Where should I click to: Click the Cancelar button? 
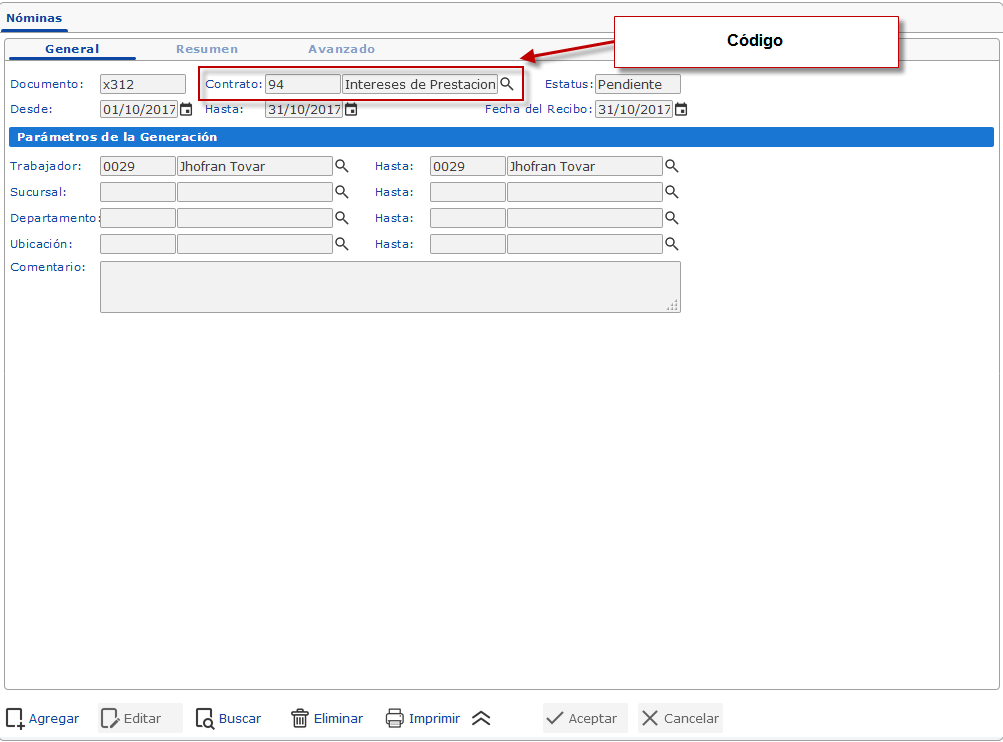click(680, 718)
